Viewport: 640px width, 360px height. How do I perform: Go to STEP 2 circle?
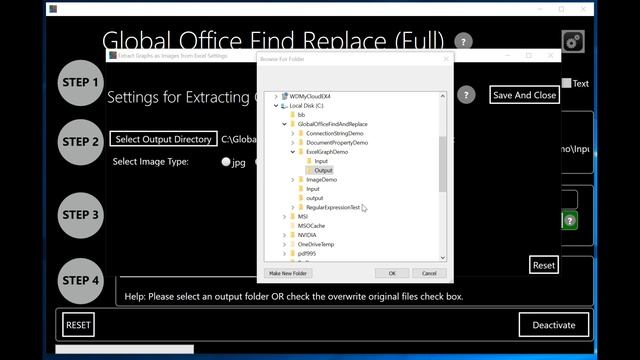[x=80, y=142]
